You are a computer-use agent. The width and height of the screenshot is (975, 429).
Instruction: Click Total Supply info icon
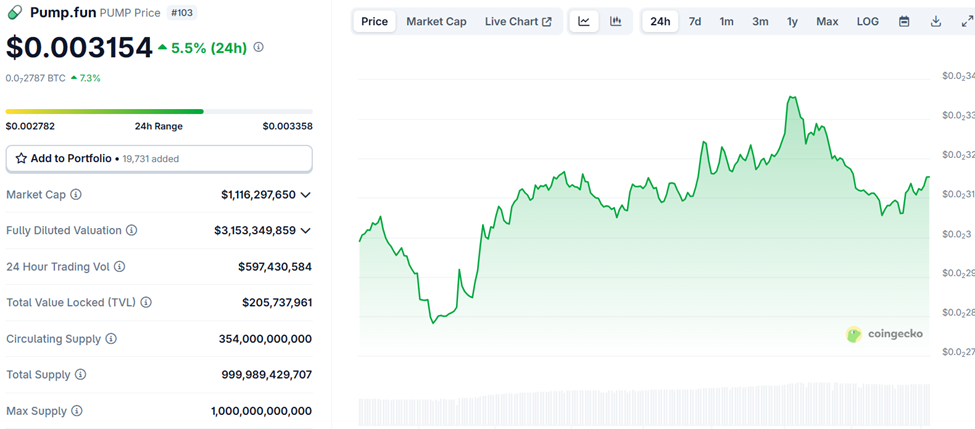81,375
